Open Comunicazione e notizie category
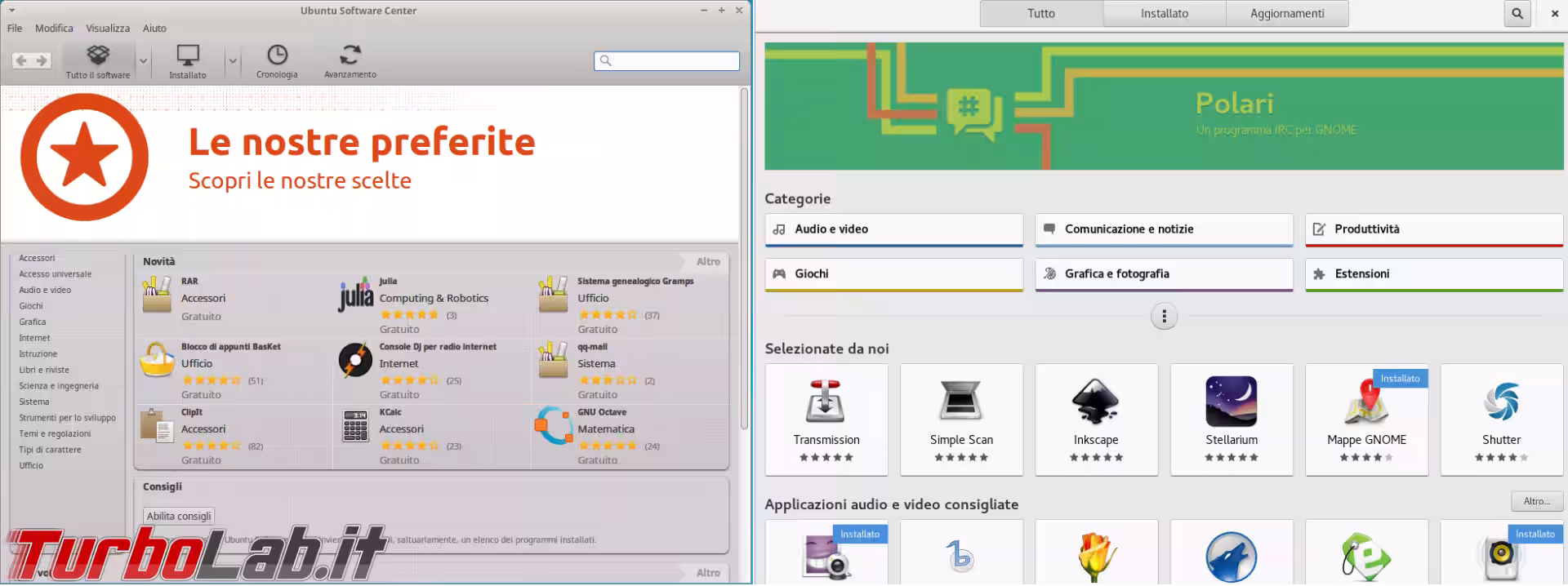The height and width of the screenshot is (586, 1568). (x=1164, y=229)
